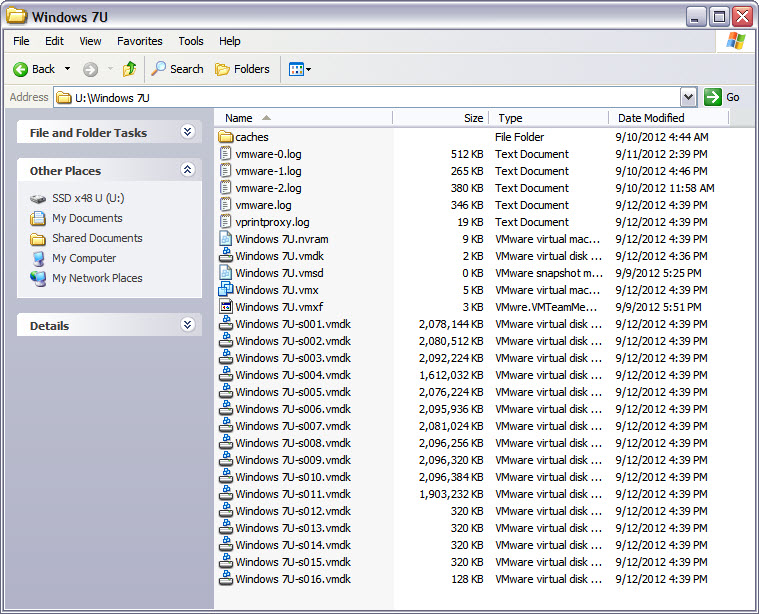Expand the Details panel
The height and width of the screenshot is (614, 759).
click(187, 324)
